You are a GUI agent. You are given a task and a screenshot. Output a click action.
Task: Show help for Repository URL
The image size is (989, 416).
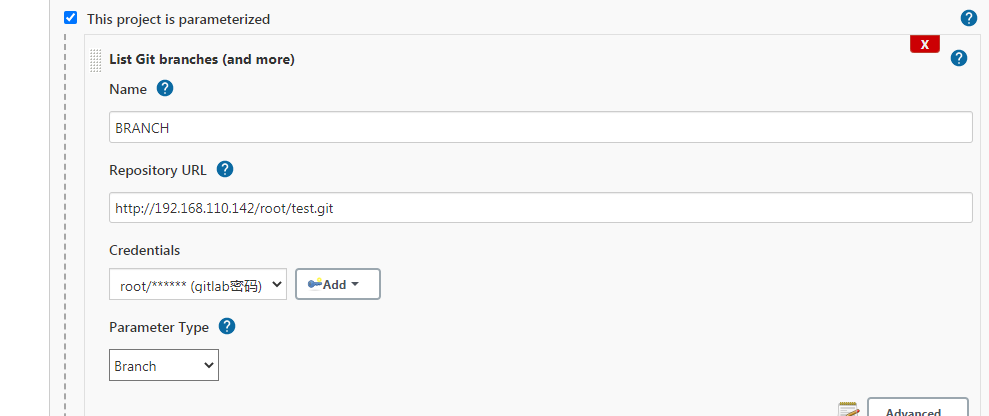tap(225, 169)
